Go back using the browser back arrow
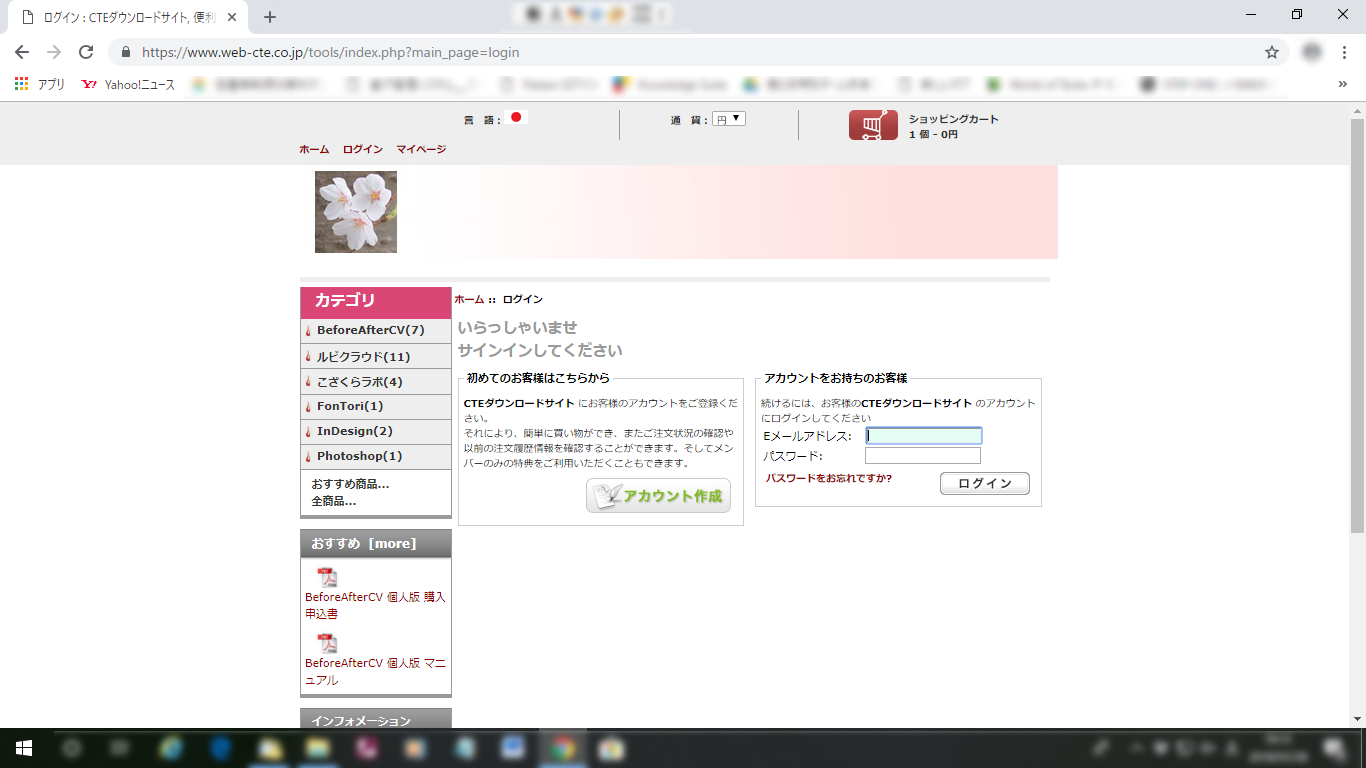 (x=22, y=52)
